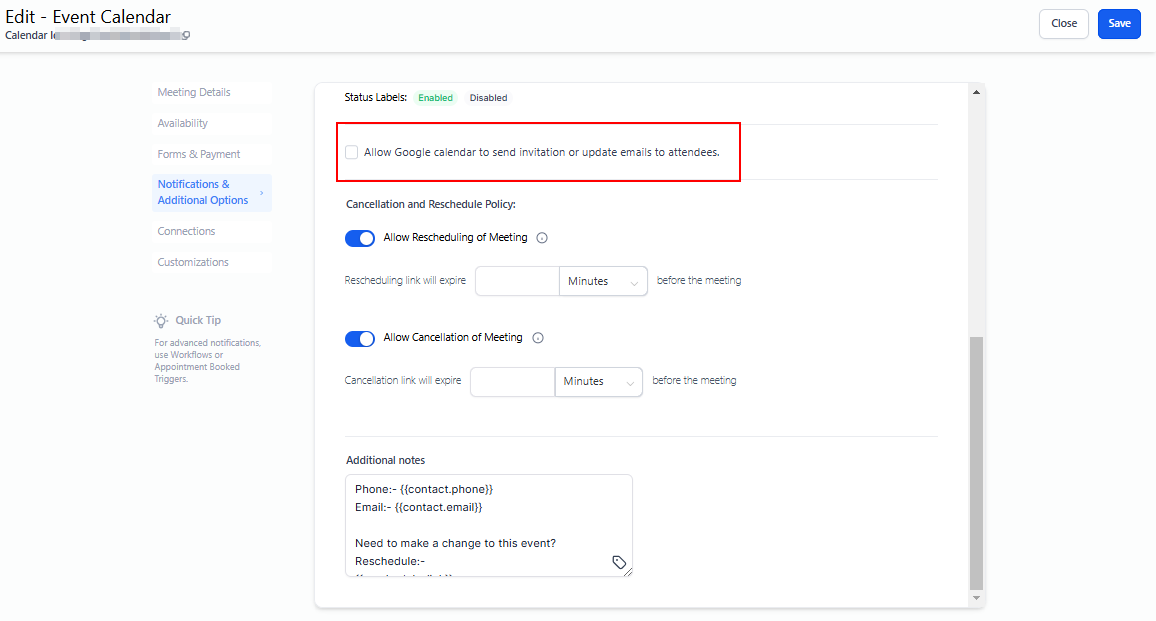Switch to Forms & Payment section
The image size is (1156, 621).
click(199, 154)
